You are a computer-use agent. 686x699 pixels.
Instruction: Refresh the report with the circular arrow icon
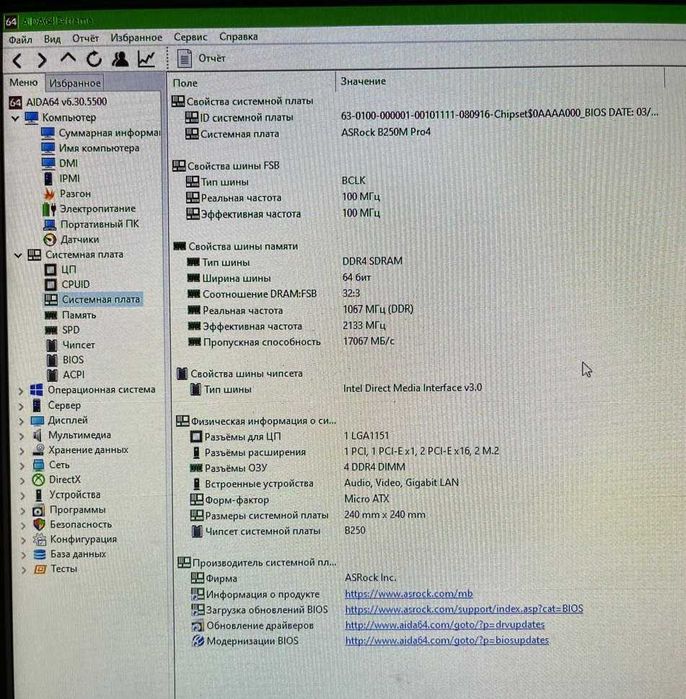[x=94, y=59]
